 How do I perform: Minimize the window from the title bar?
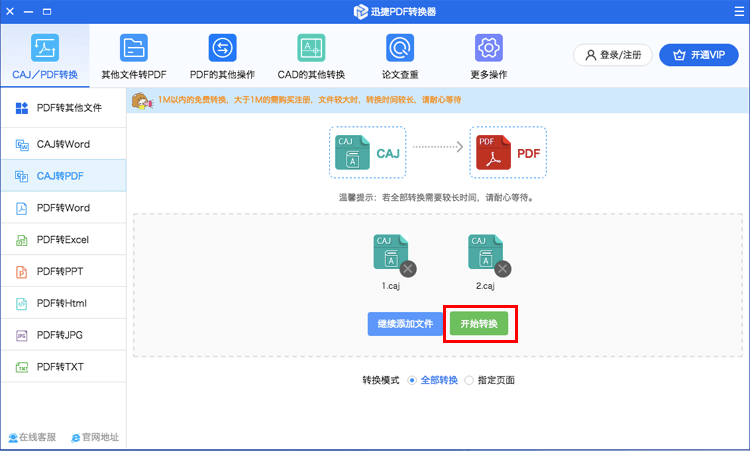click(28, 11)
